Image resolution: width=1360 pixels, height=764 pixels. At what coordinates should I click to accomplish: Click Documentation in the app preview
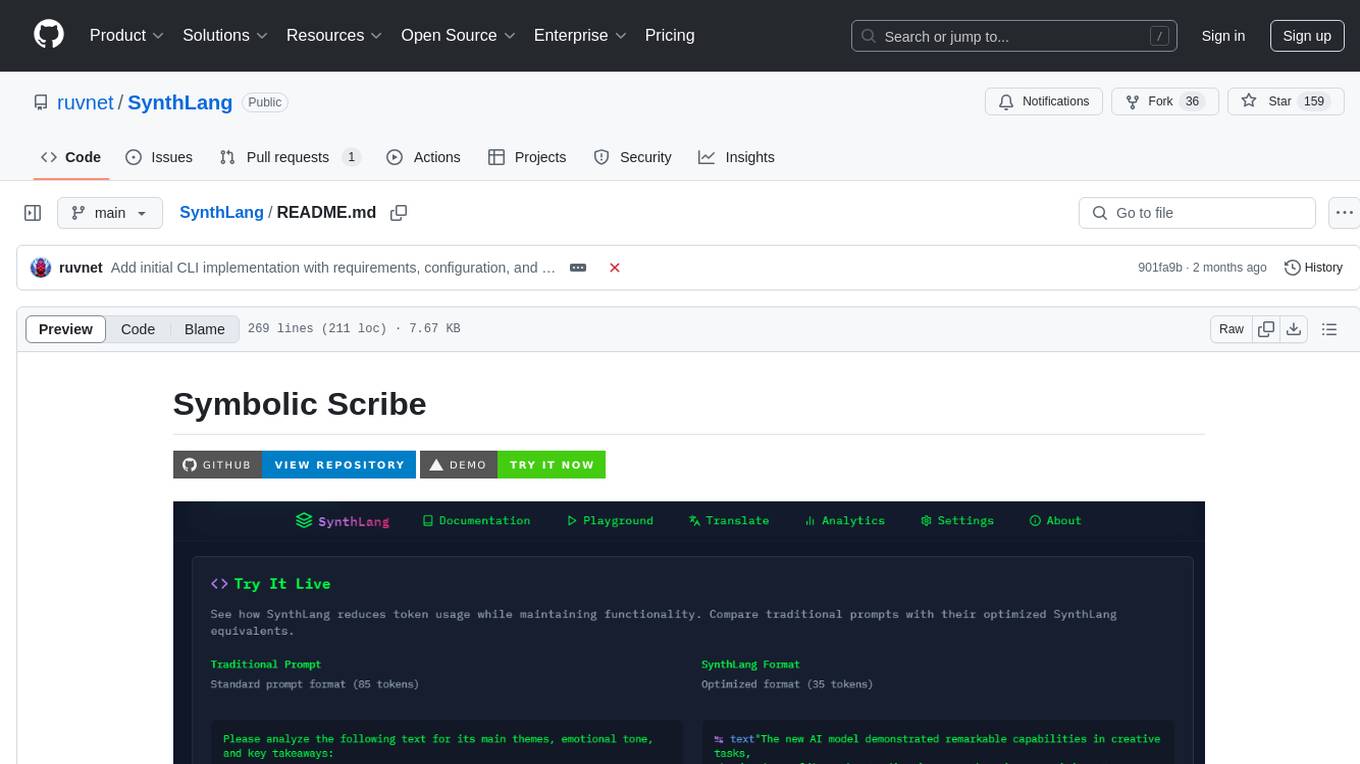[477, 521]
